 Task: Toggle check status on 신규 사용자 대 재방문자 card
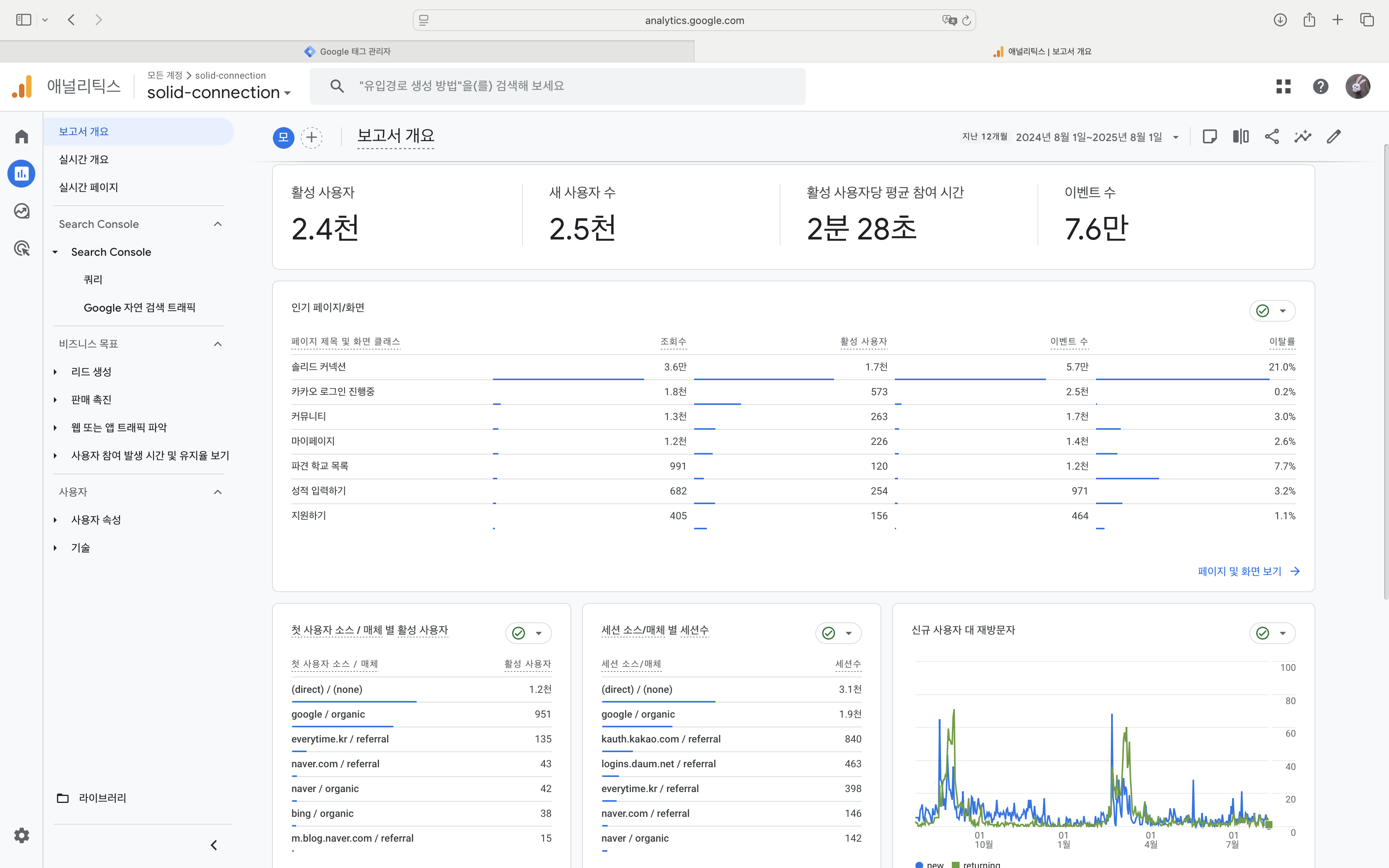(x=1263, y=633)
